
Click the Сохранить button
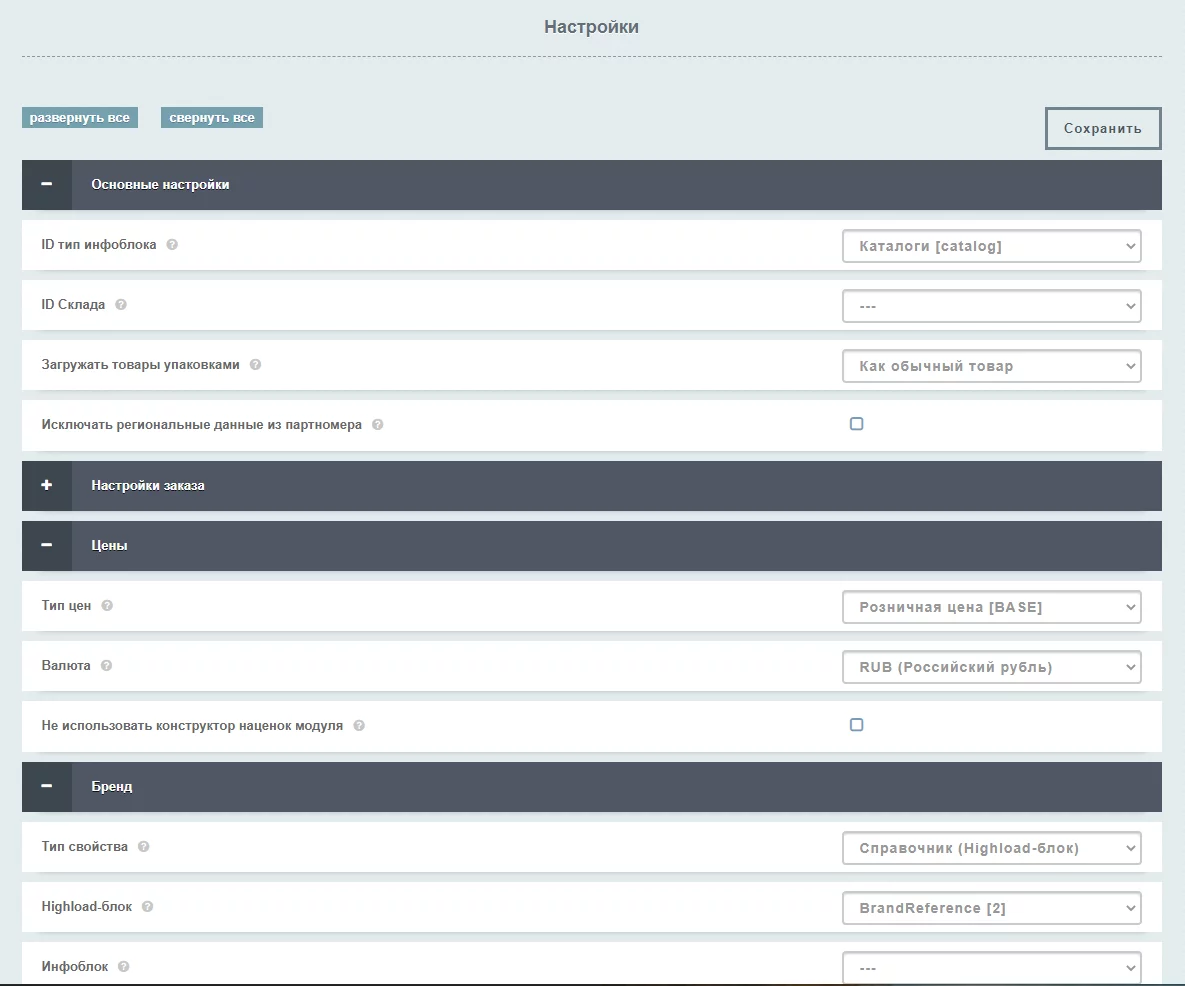[x=1102, y=129]
